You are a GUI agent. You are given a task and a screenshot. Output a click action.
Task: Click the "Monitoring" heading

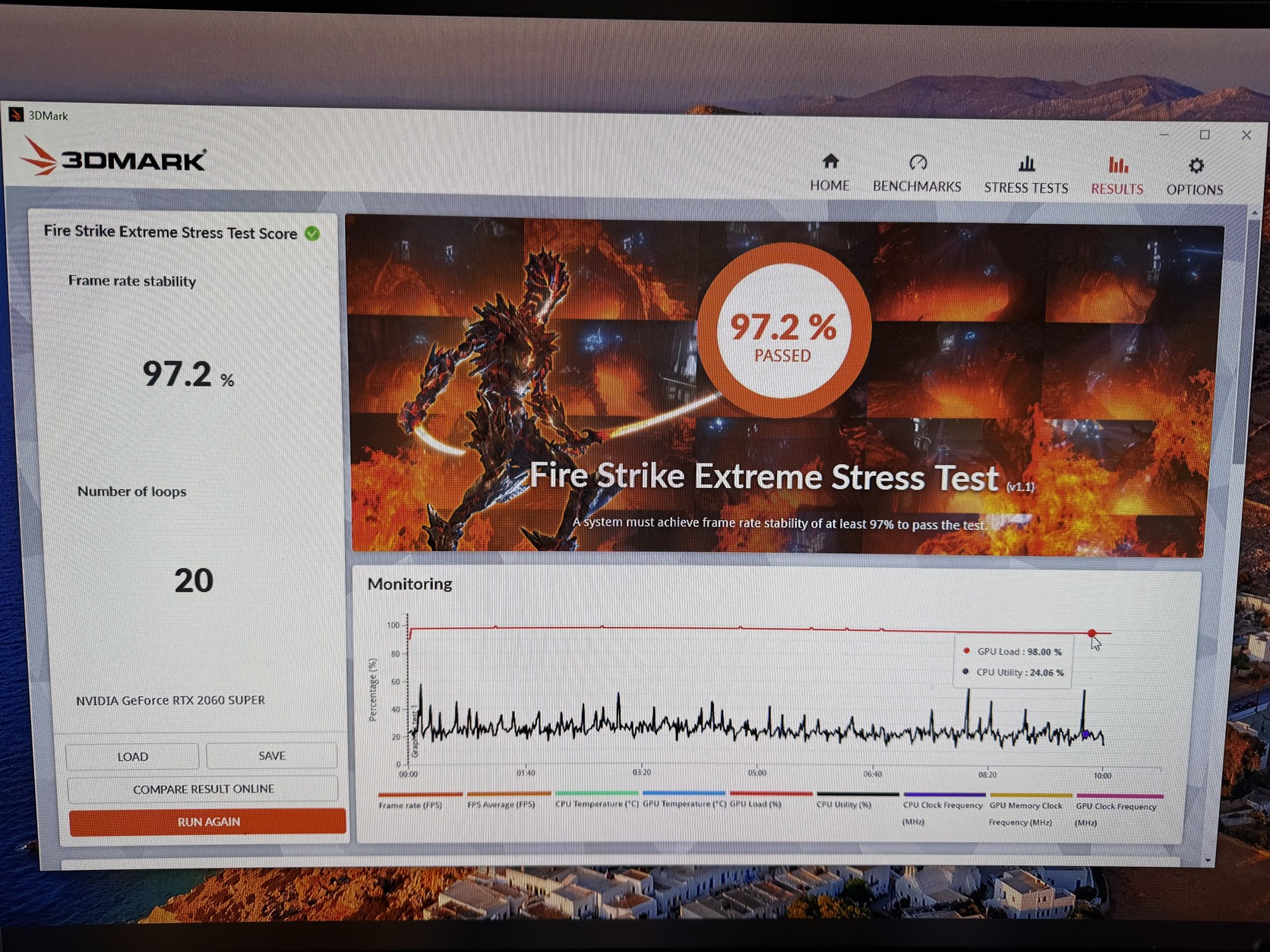pos(409,584)
